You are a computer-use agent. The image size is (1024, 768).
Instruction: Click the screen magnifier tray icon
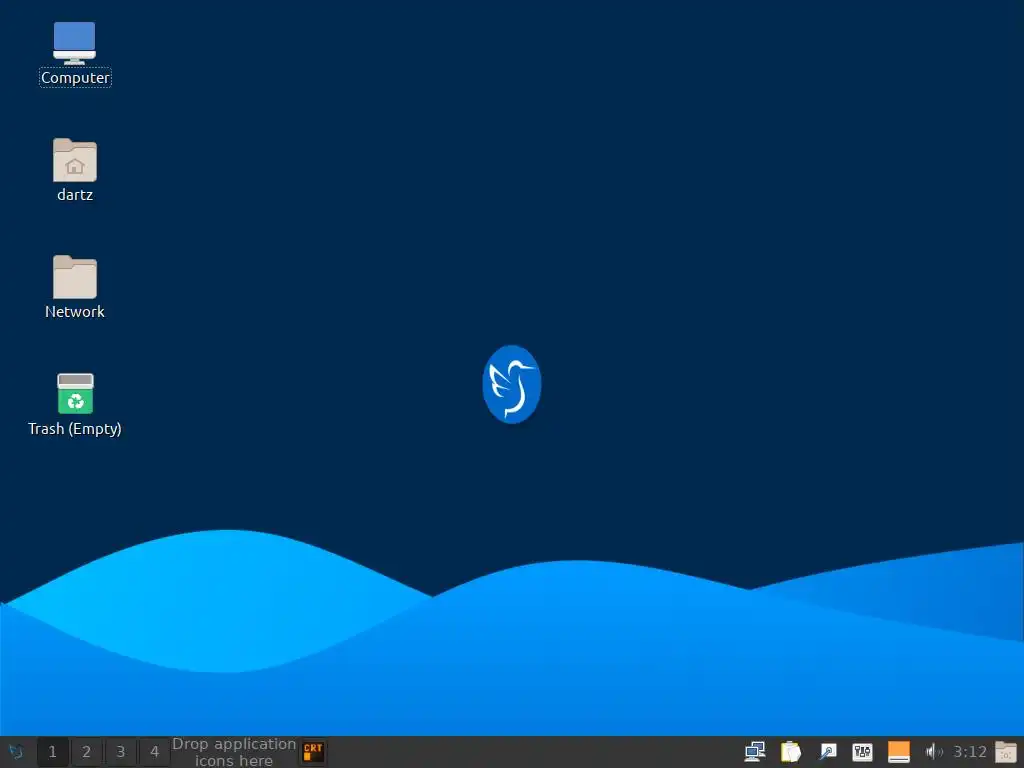(827, 752)
